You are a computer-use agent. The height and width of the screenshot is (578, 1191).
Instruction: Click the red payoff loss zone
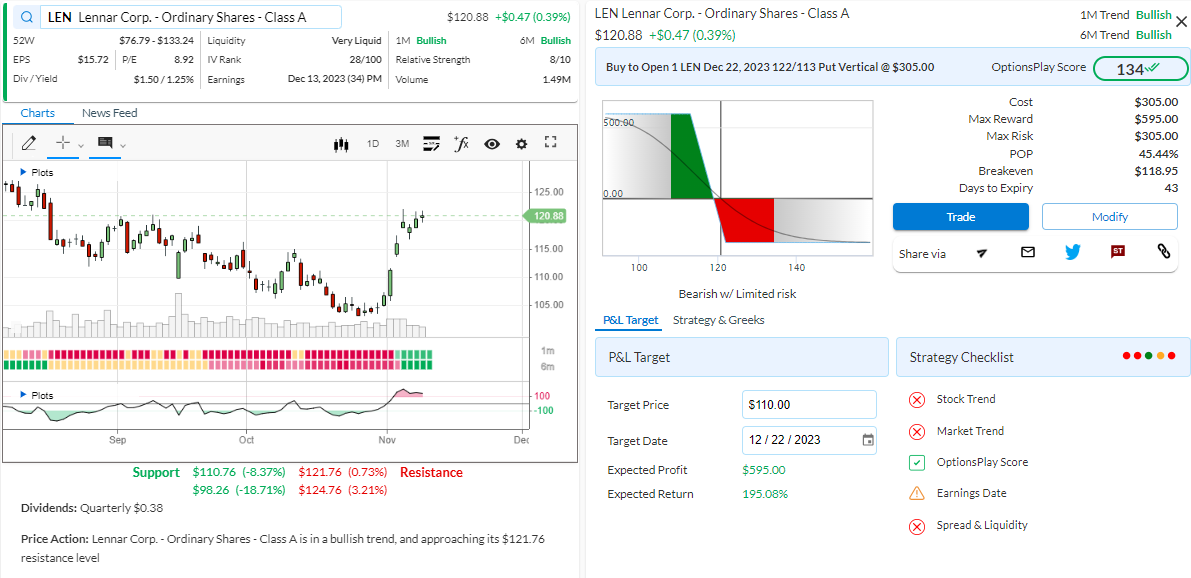746,220
